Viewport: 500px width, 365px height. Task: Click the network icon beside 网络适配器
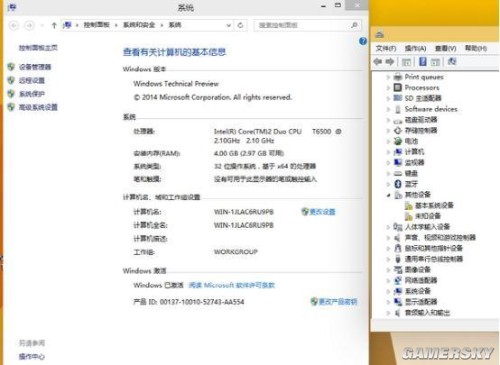click(398, 280)
